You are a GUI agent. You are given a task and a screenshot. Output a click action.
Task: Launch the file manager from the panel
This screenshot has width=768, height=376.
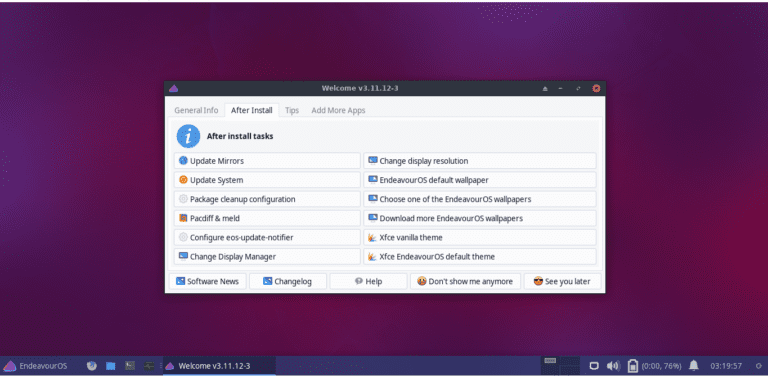click(x=111, y=366)
